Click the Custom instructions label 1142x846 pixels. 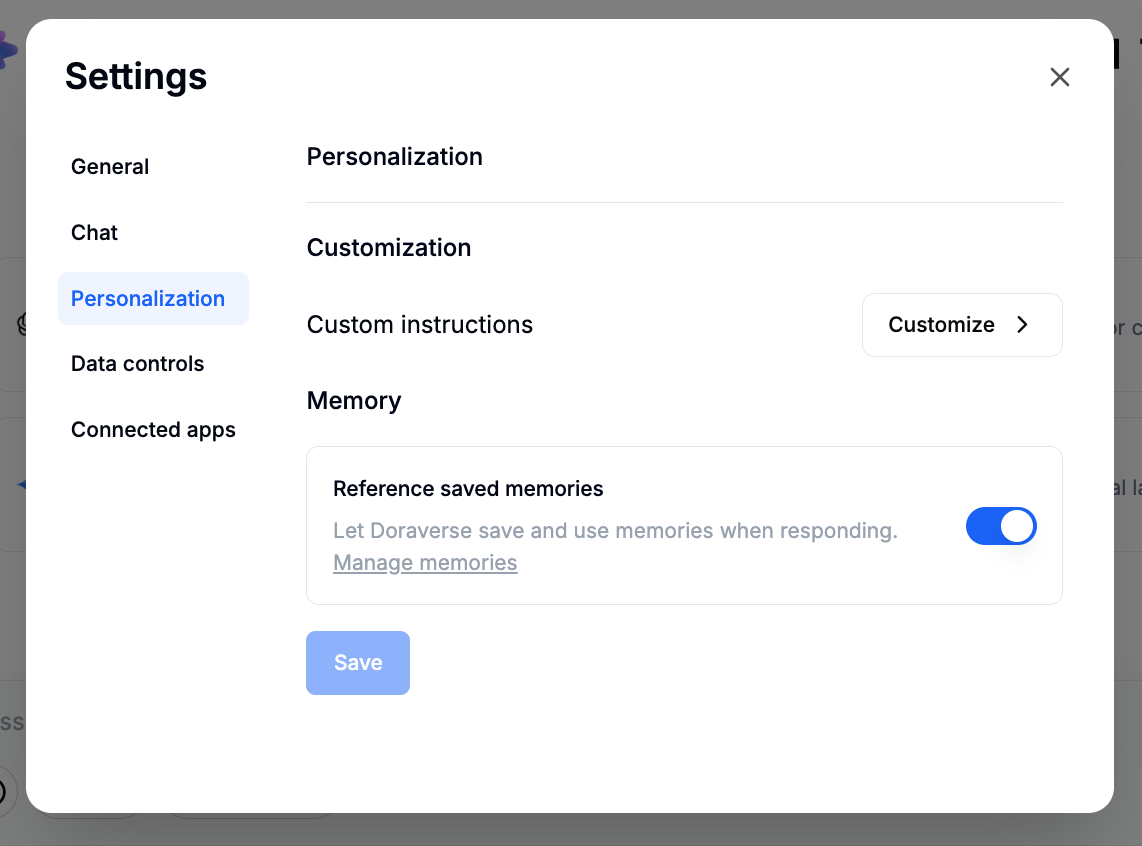pos(420,325)
